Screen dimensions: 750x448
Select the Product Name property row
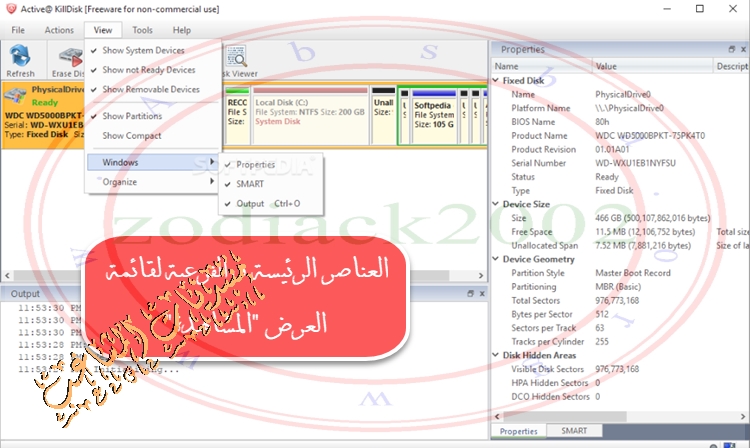620,136
